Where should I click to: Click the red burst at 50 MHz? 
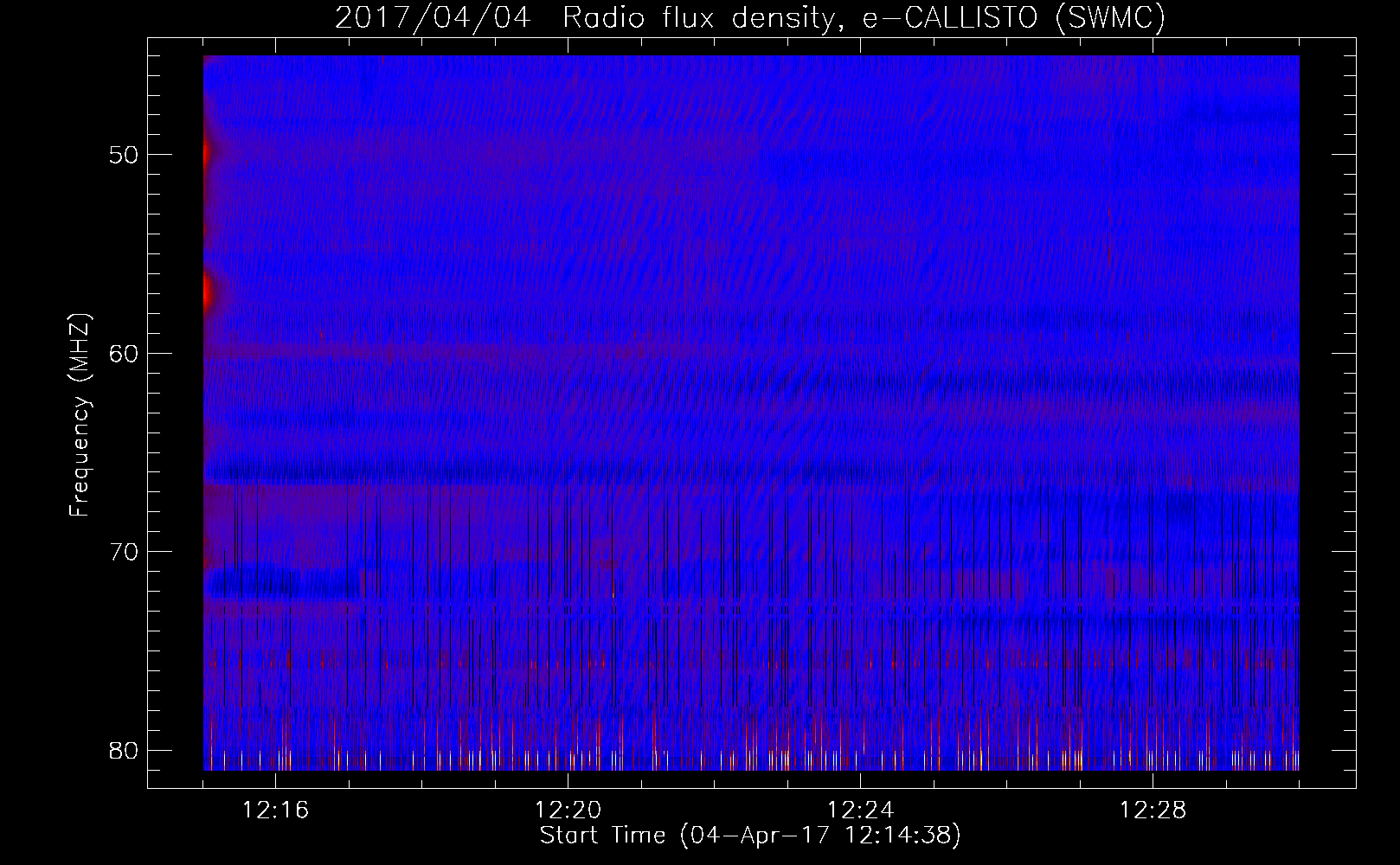pos(206,154)
